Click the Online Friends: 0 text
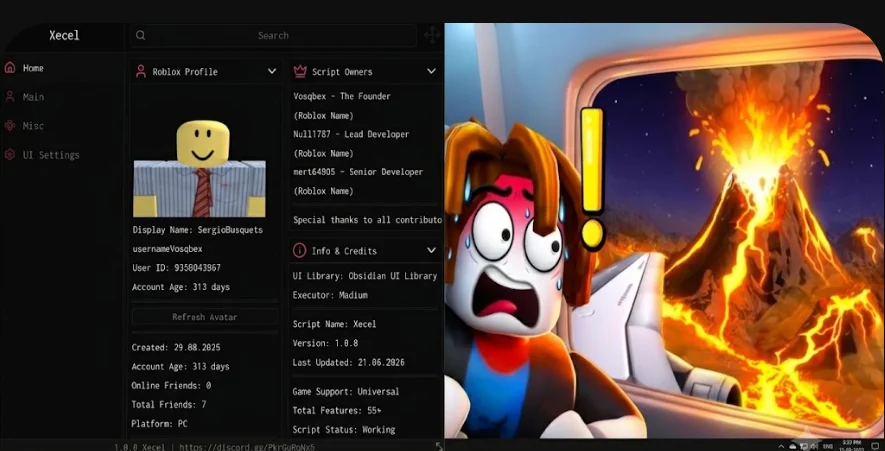This screenshot has width=885, height=451. click(171, 386)
